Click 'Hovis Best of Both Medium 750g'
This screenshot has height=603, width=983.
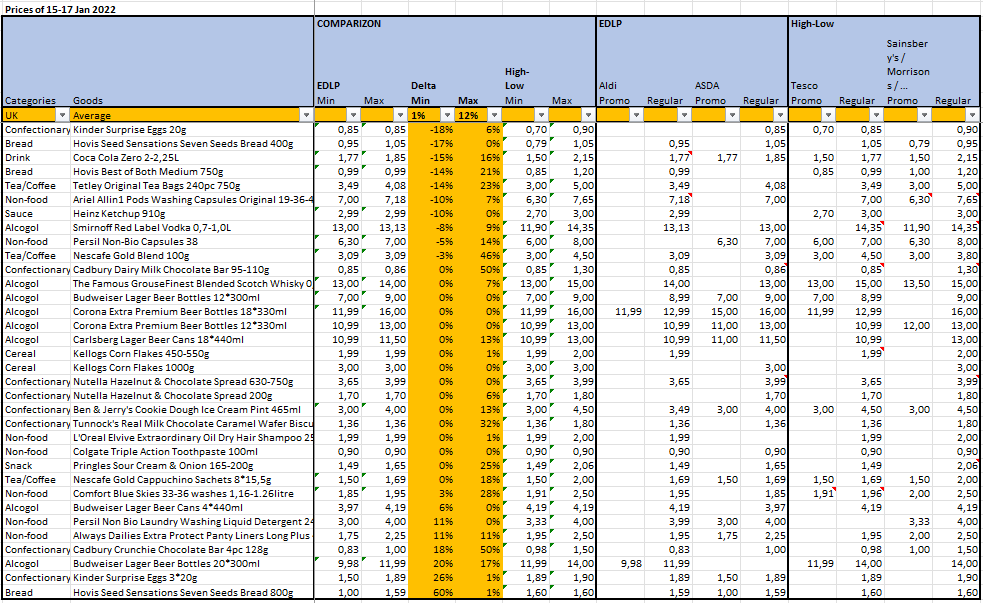point(148,172)
